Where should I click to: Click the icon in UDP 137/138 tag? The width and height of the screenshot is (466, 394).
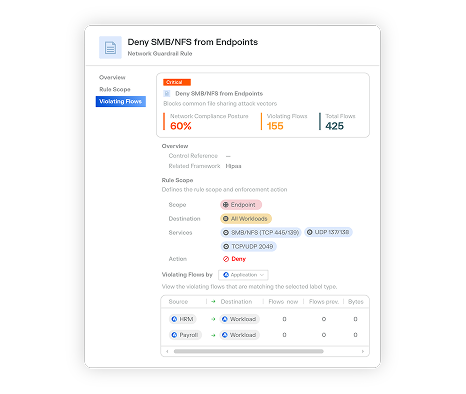tap(309, 232)
